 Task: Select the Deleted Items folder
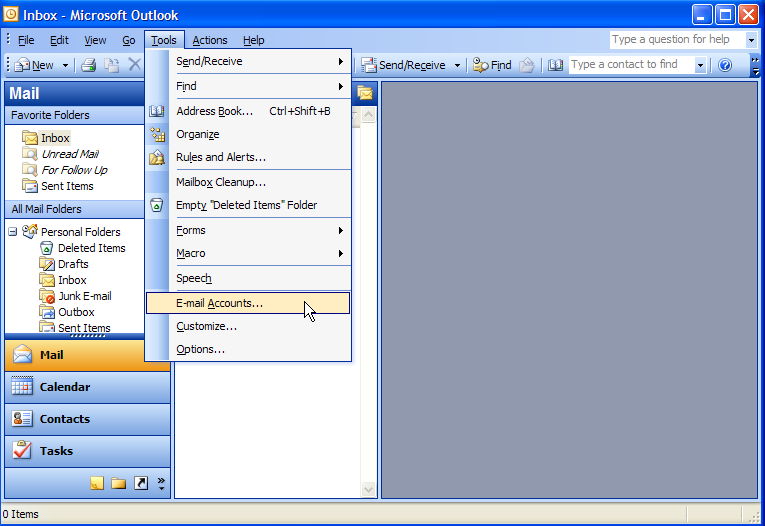click(91, 248)
